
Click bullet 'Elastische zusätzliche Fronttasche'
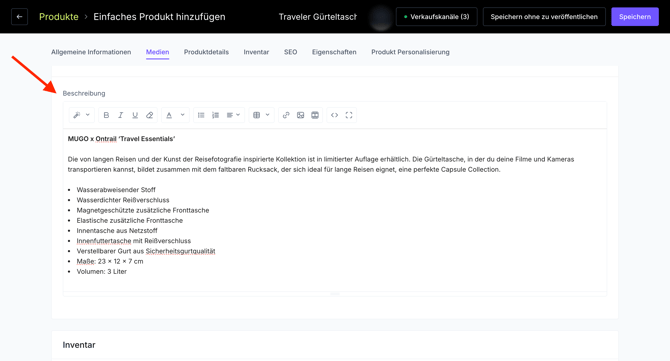coord(129,220)
